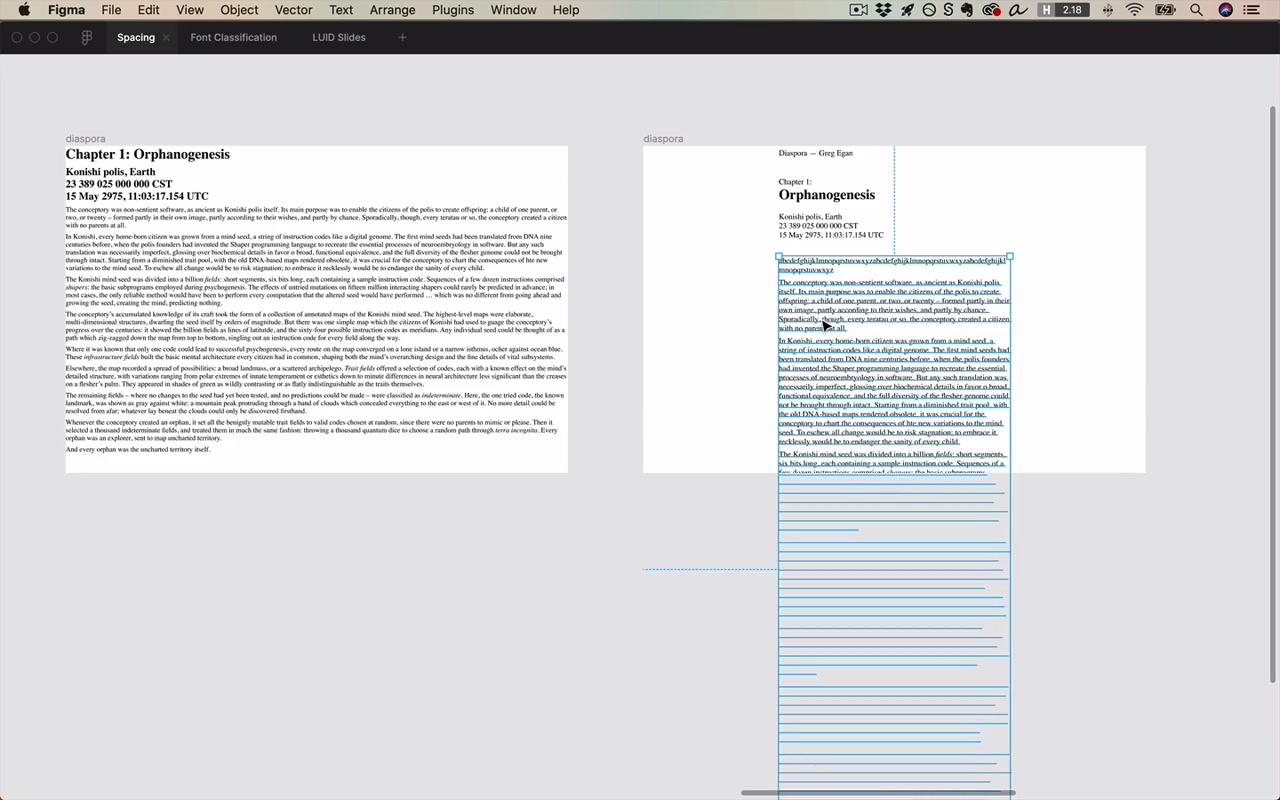This screenshot has width=1280, height=800.
Task: Click the circular wave menu bar icon
Action: point(929,10)
